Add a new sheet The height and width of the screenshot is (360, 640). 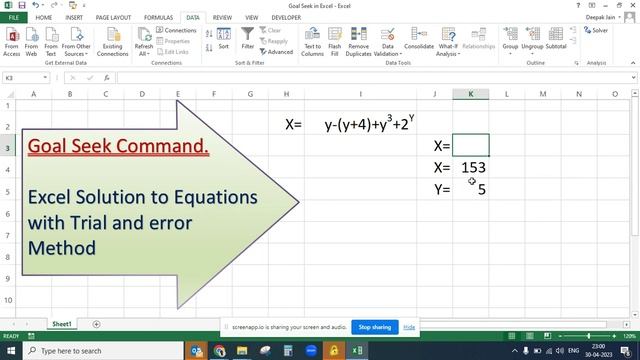coord(96,324)
